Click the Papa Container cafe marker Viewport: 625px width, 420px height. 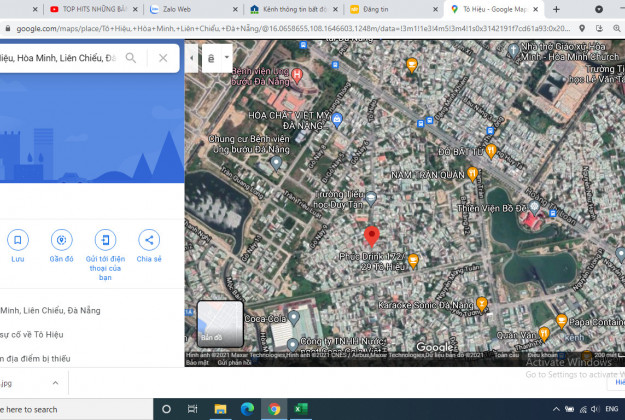click(x=561, y=321)
